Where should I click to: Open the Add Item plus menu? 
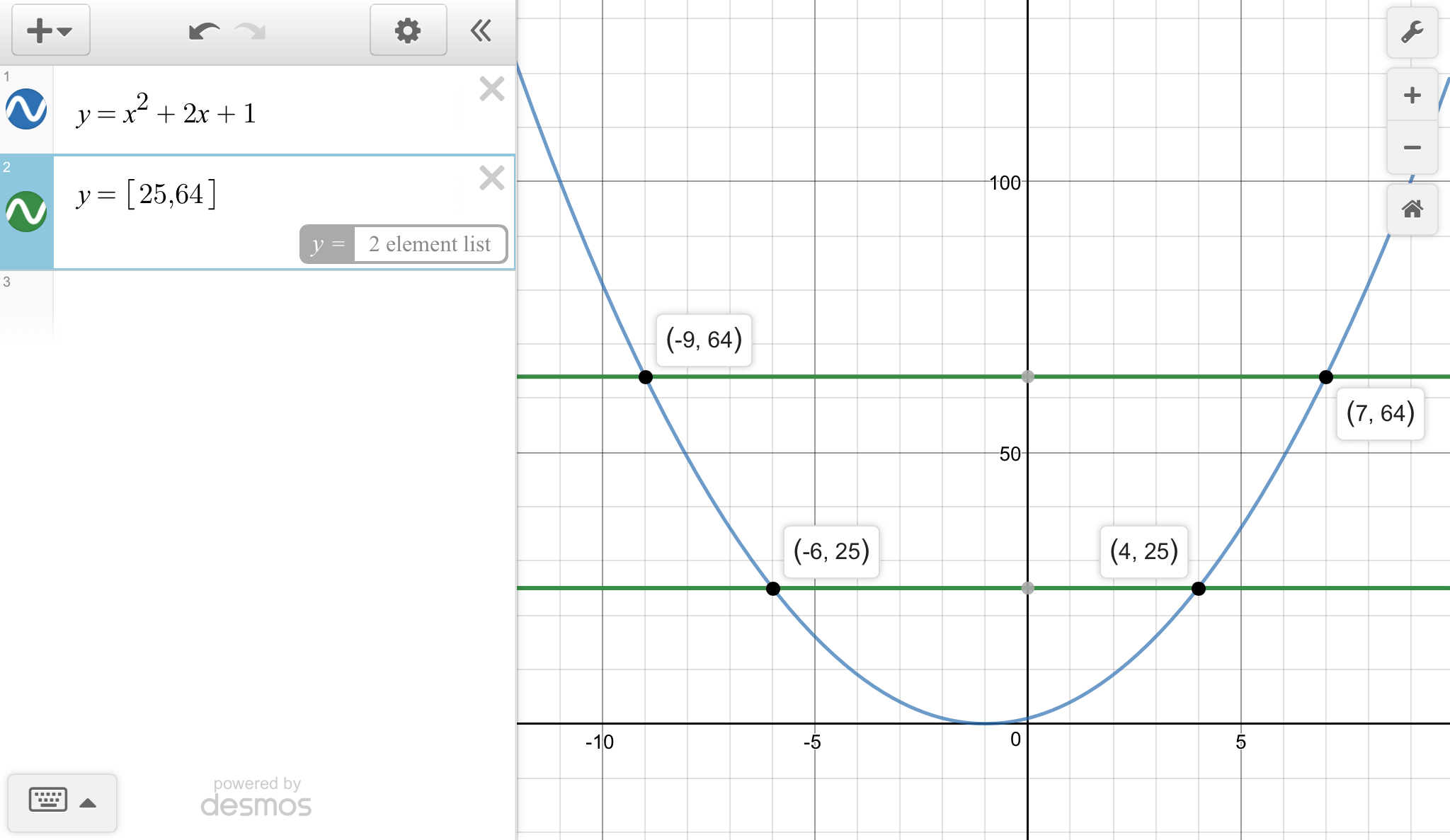click(50, 30)
